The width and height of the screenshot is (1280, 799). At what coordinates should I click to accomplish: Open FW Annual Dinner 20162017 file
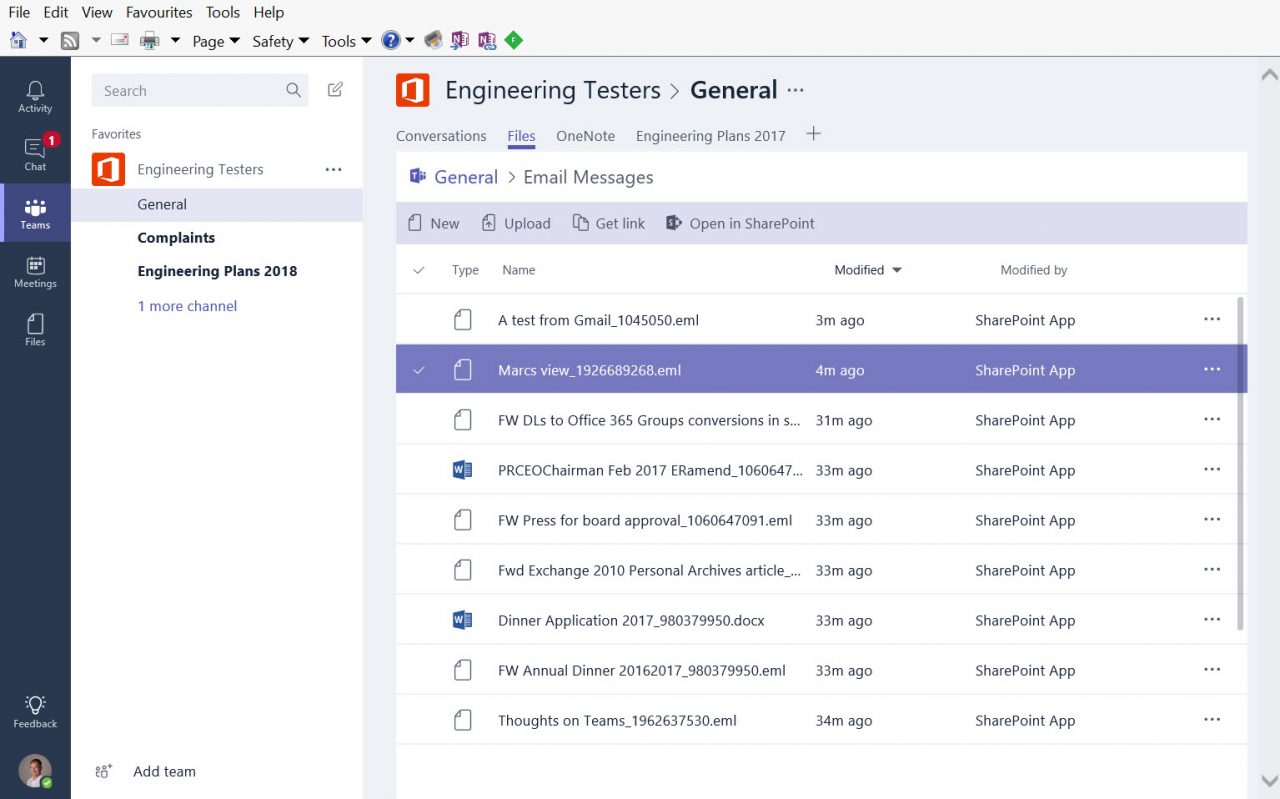coord(642,670)
